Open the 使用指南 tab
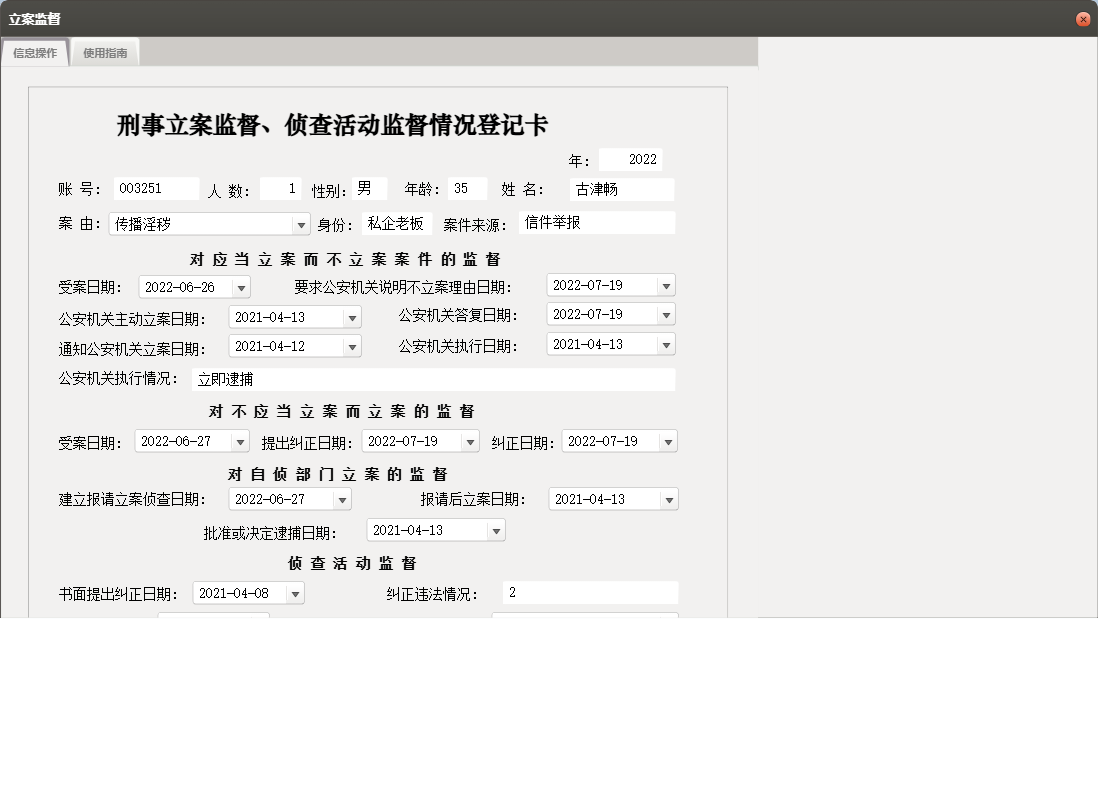 tap(105, 53)
